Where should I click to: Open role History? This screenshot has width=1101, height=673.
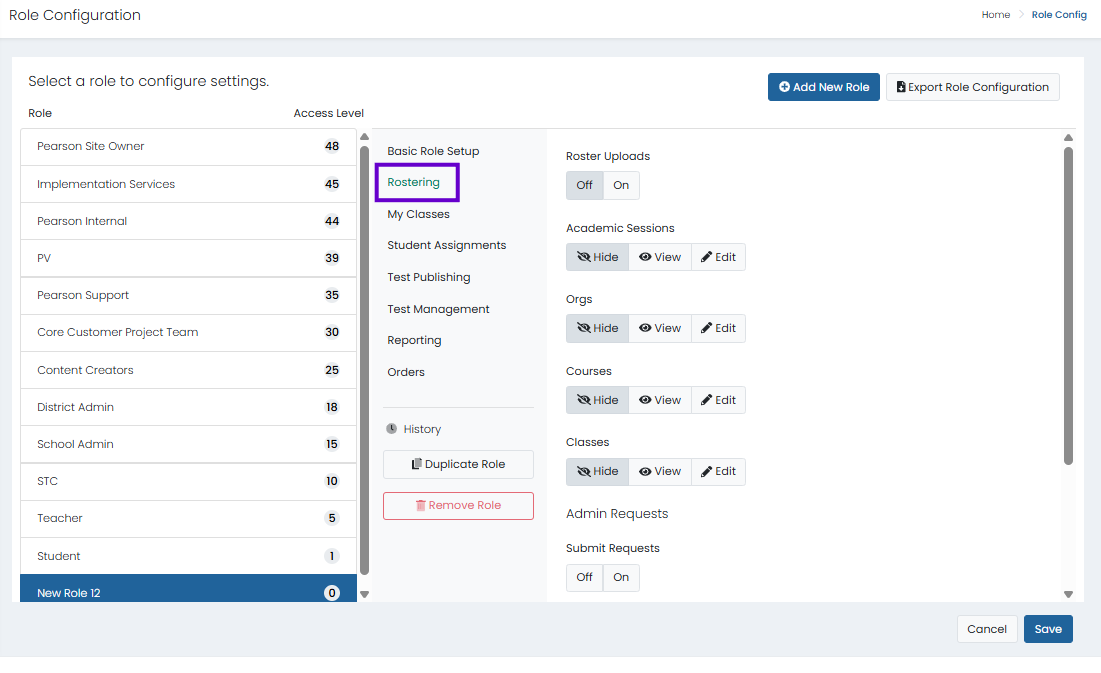414,429
